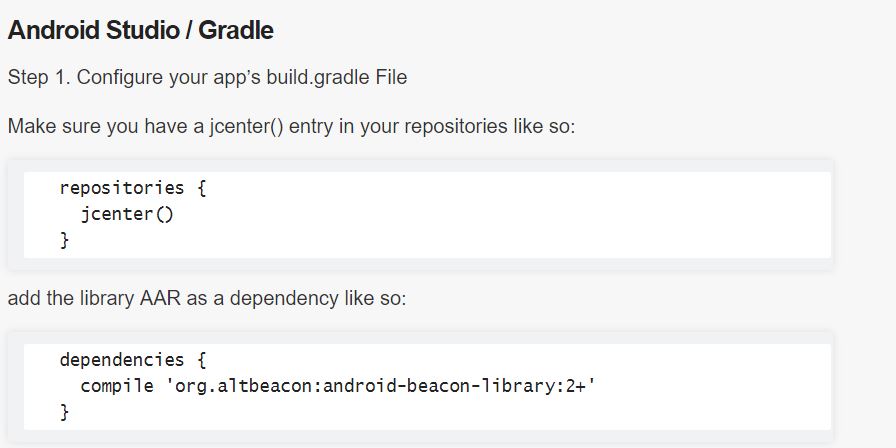This screenshot has height=448, width=896.
Task: Click the word "File" ending Step 1
Action: [x=391, y=77]
